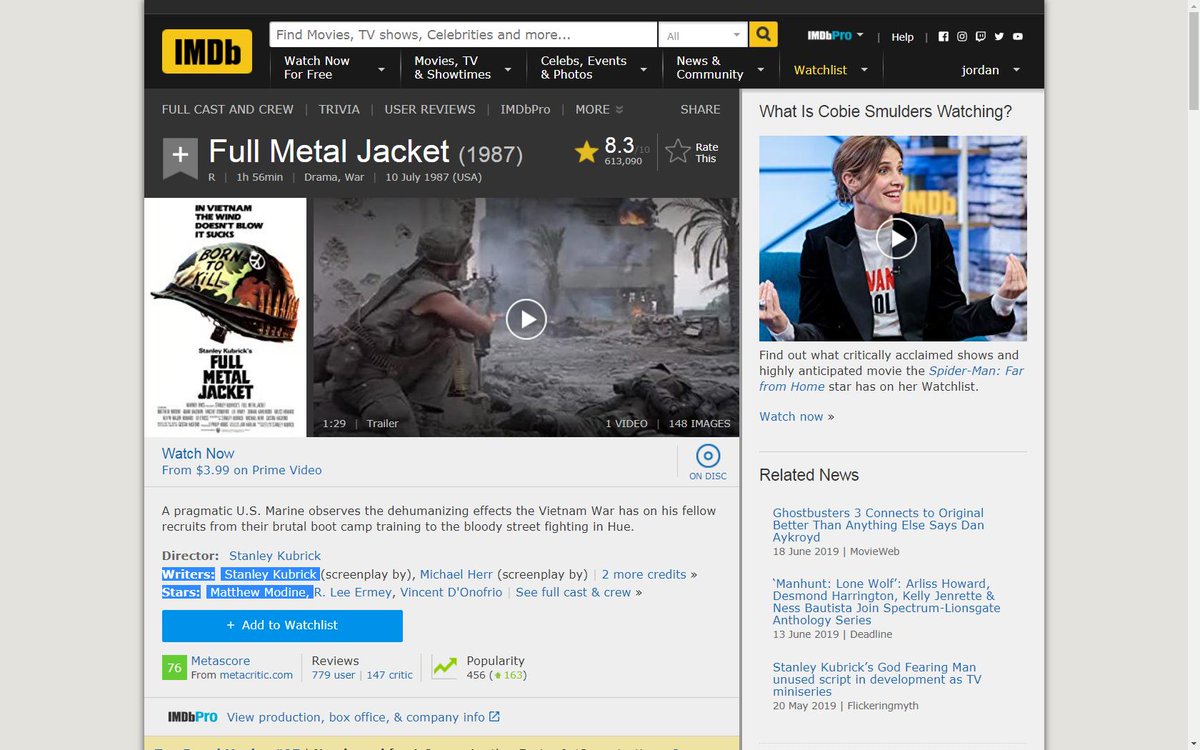Image resolution: width=1200 pixels, height=750 pixels.
Task: Open the Manhunt: Lone Wolf news article
Action: (886, 602)
